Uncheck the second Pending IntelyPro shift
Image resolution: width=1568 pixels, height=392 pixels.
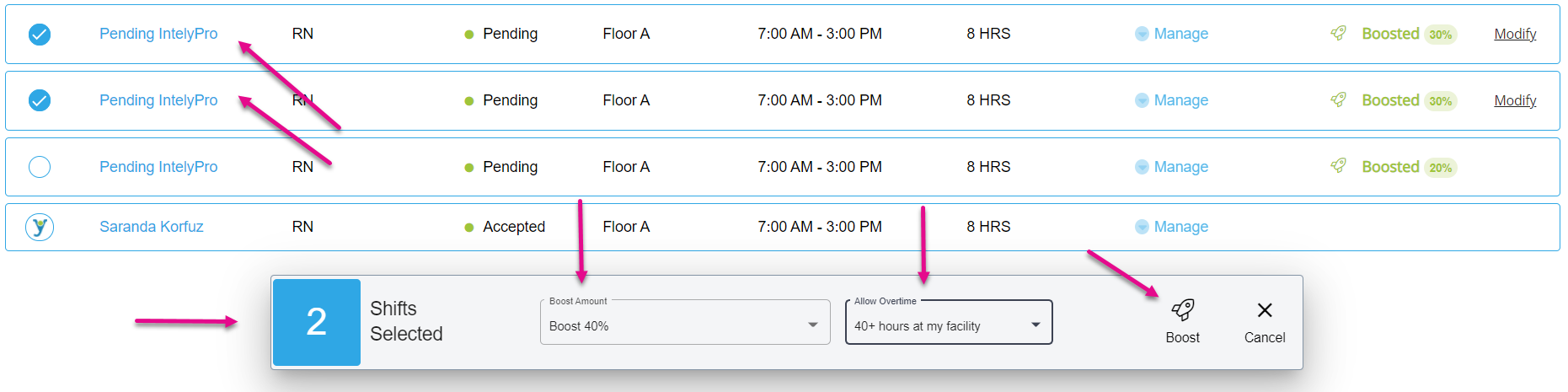(x=40, y=100)
